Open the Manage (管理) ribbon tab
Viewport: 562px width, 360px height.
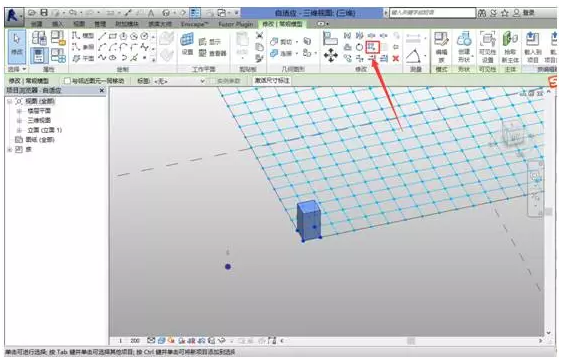click(100, 24)
